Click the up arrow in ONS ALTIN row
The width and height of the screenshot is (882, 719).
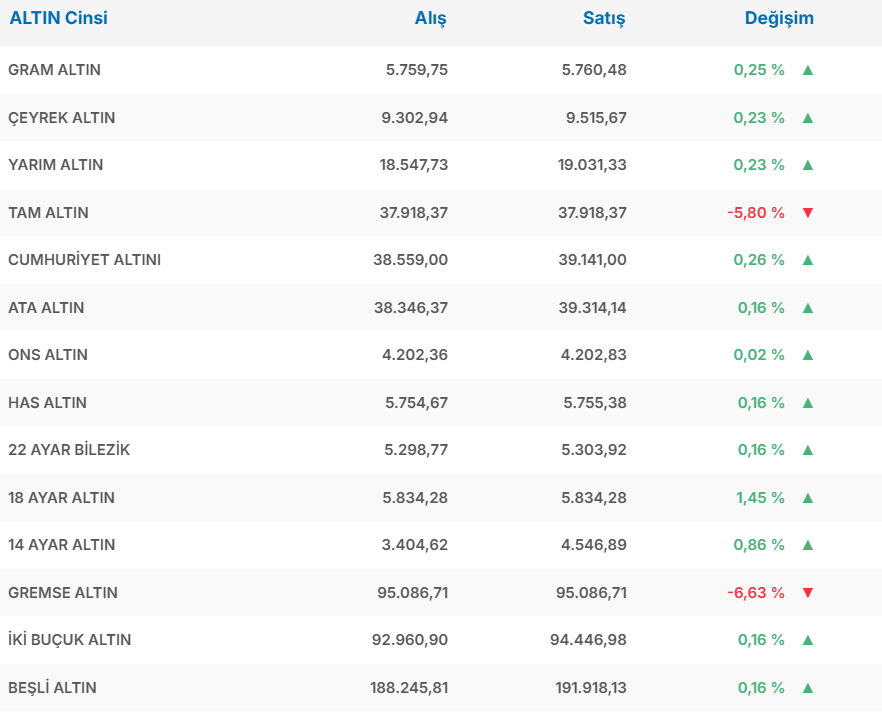pos(808,355)
